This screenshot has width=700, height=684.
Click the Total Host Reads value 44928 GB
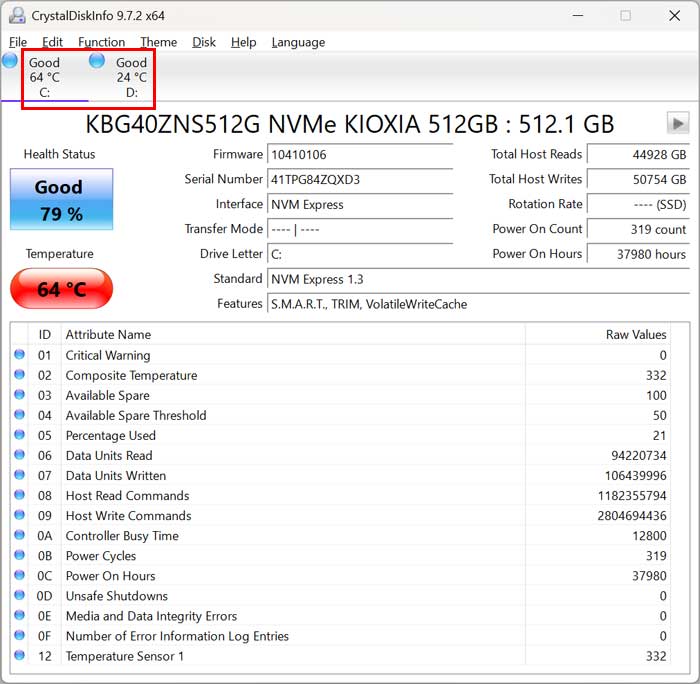(638, 155)
